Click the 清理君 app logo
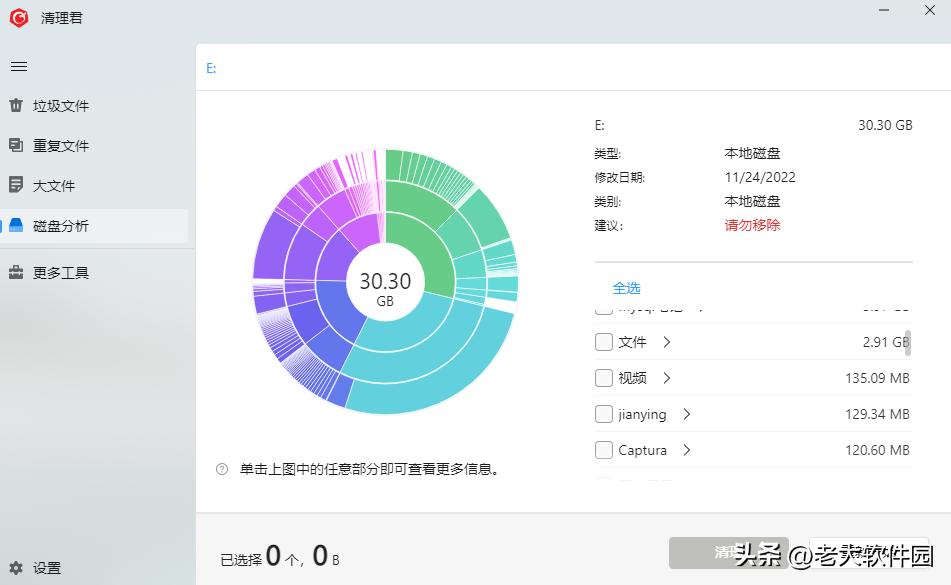The width and height of the screenshot is (951, 585). (x=18, y=17)
